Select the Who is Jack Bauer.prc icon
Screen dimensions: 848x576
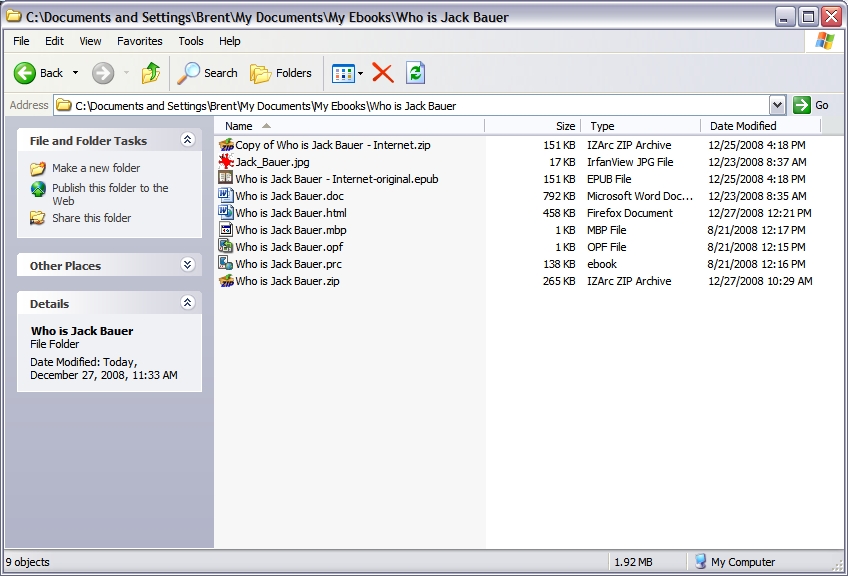pyautogui.click(x=226, y=264)
